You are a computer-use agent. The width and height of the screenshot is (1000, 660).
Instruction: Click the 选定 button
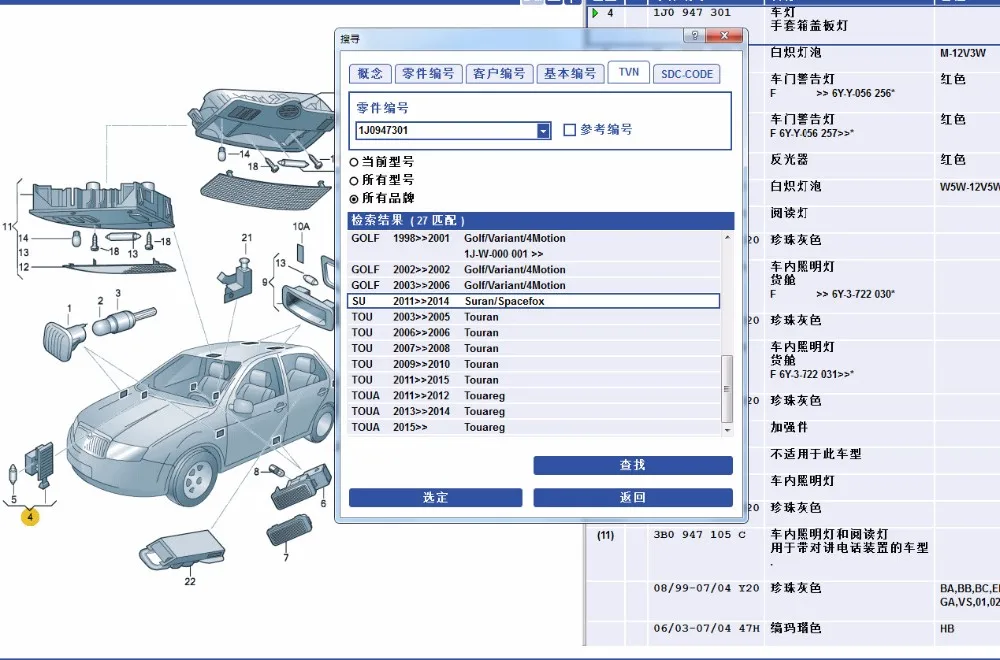pos(436,497)
